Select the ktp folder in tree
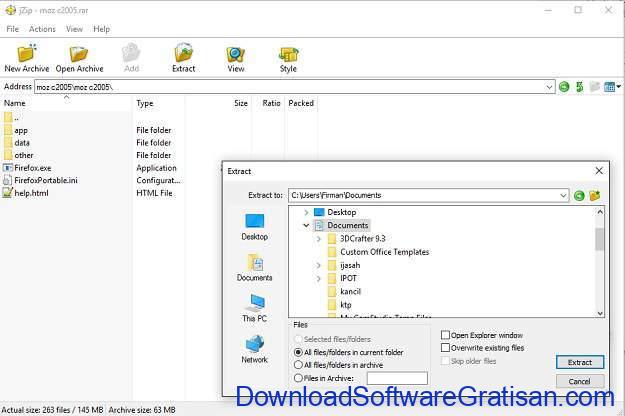Viewport: 625px width, 416px height. tap(340, 305)
